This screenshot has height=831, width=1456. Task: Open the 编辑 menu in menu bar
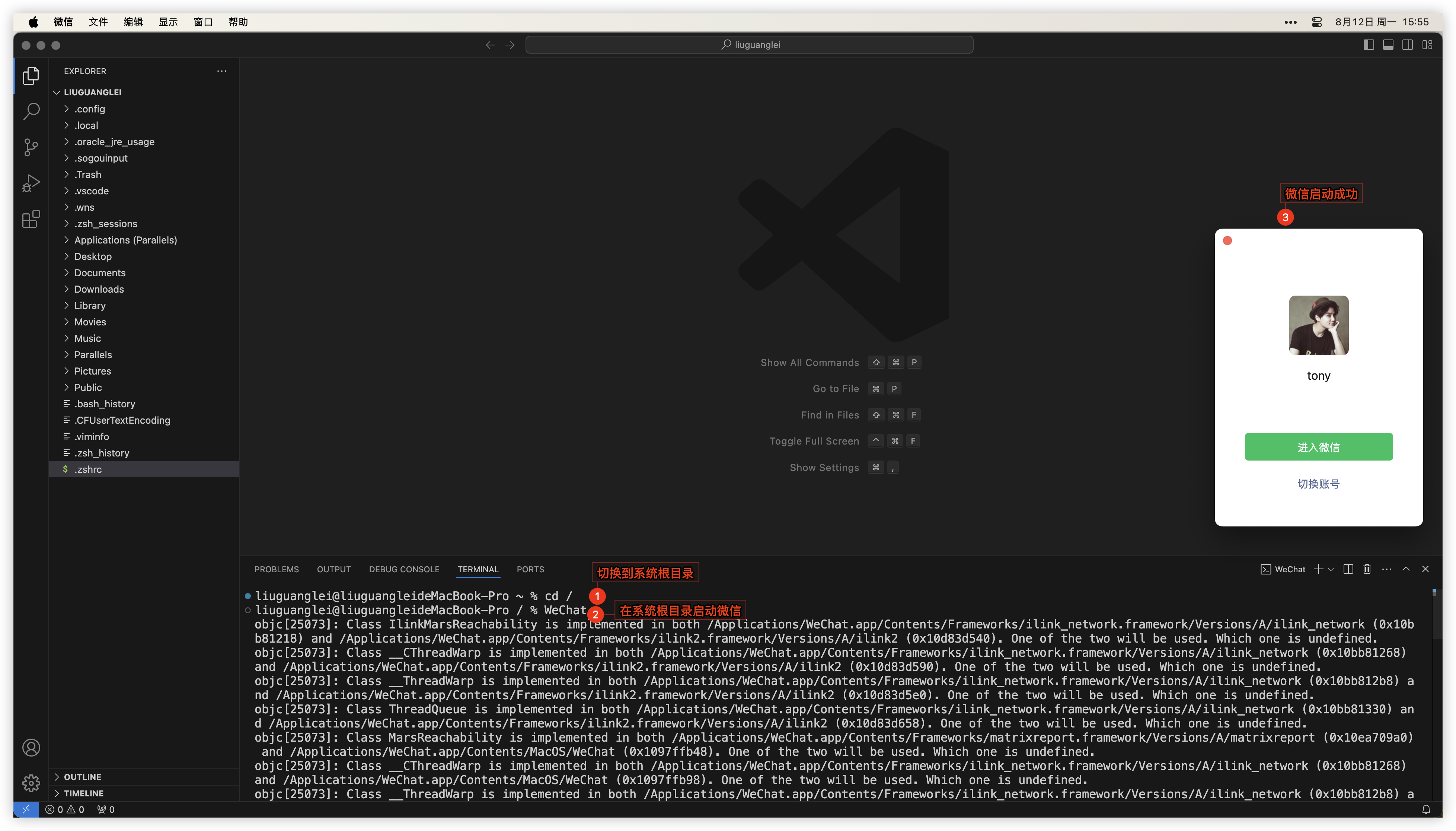click(x=133, y=22)
